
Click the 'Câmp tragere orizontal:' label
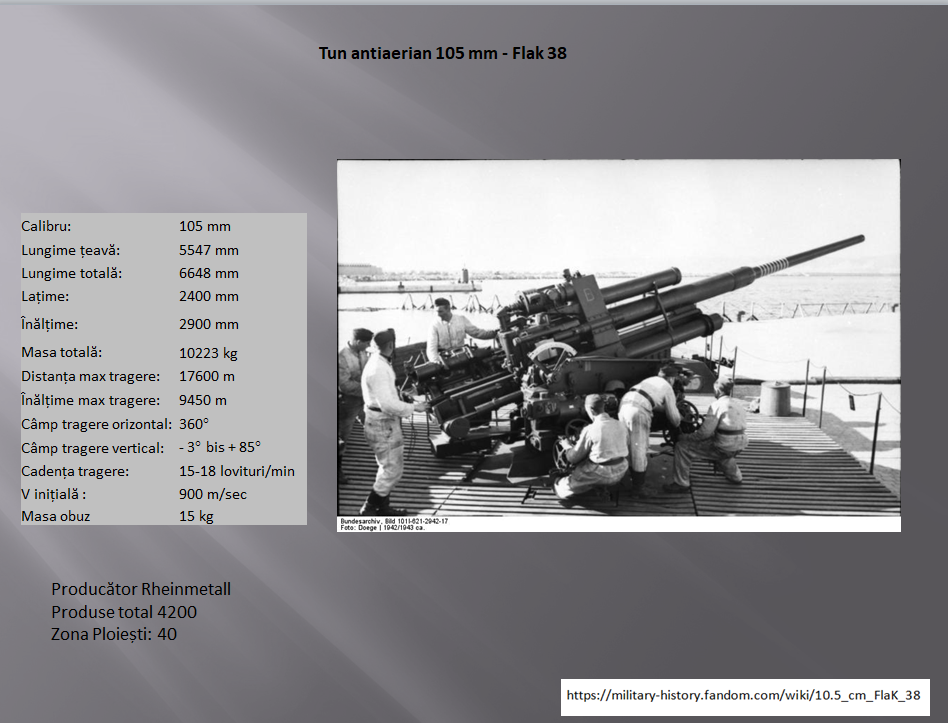point(97,424)
